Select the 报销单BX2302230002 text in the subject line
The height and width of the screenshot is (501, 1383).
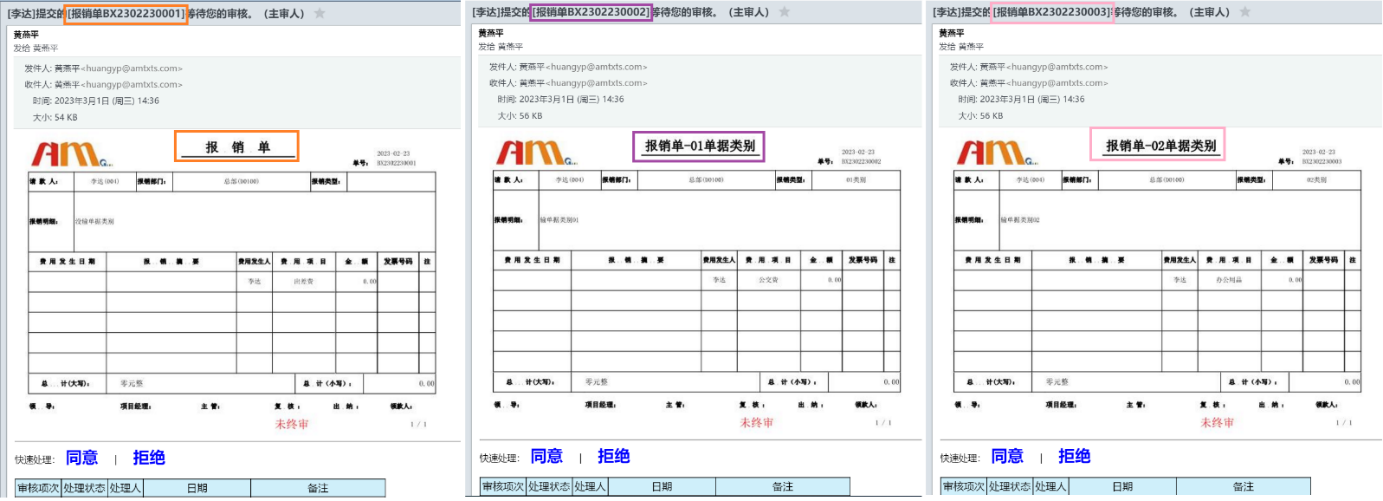[592, 12]
